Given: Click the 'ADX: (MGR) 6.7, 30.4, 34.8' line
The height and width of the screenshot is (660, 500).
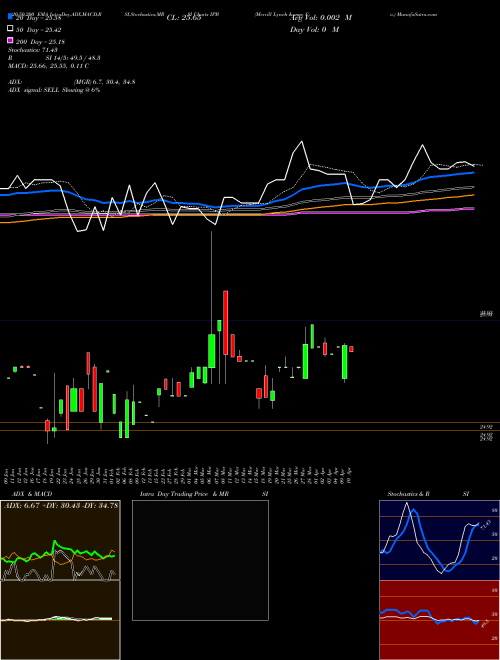Looking at the screenshot, I should pos(72,82).
